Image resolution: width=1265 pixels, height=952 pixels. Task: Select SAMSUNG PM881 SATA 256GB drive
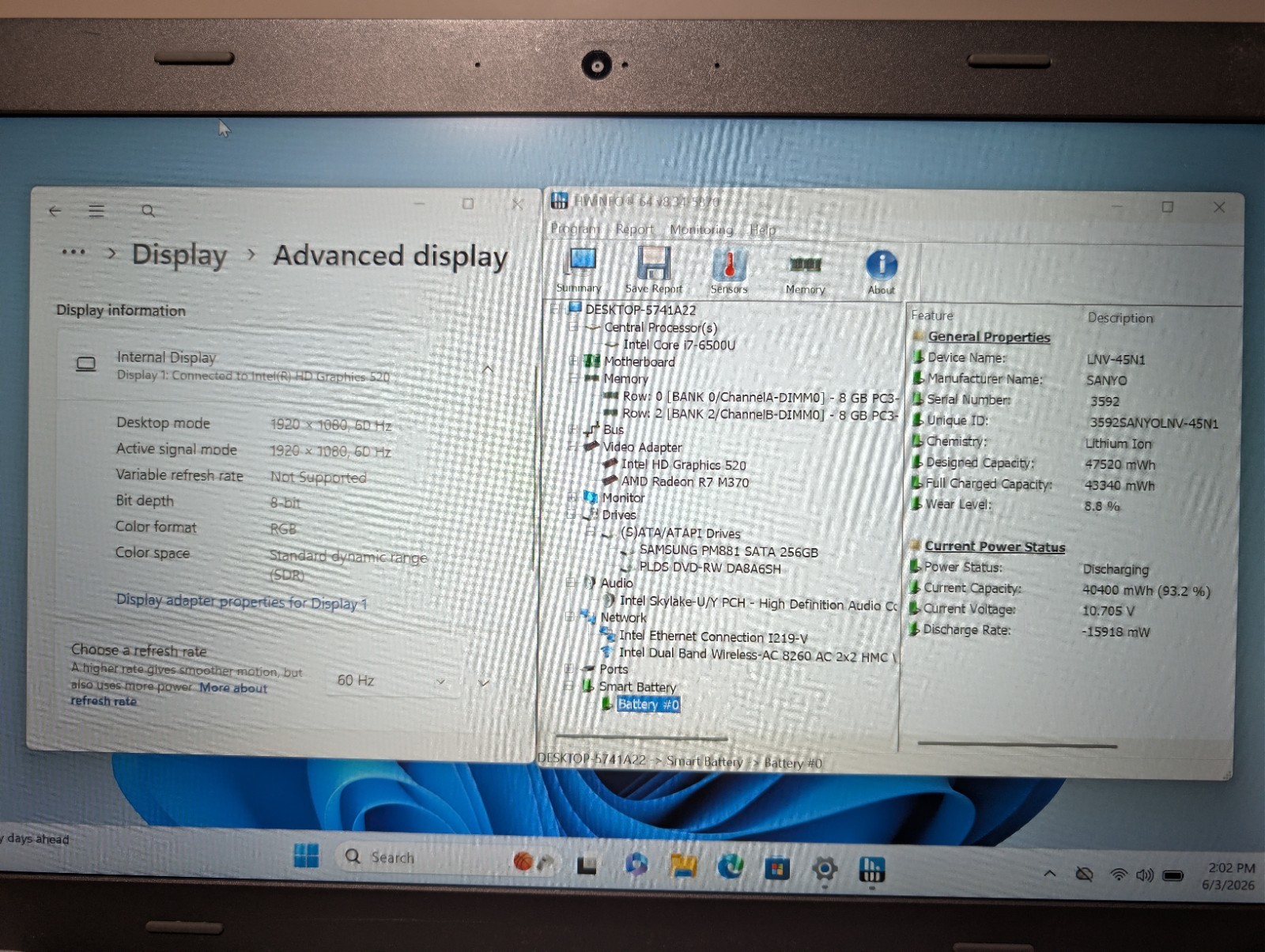tap(728, 550)
